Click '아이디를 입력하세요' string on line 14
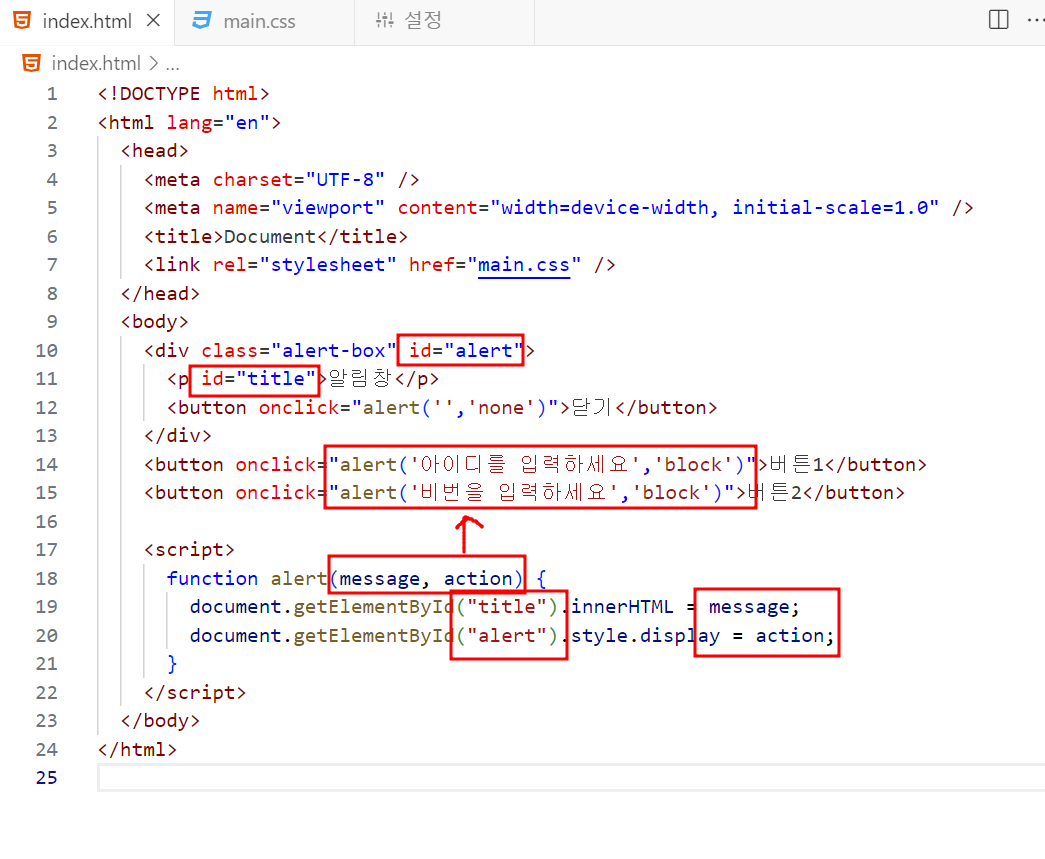 [526, 464]
